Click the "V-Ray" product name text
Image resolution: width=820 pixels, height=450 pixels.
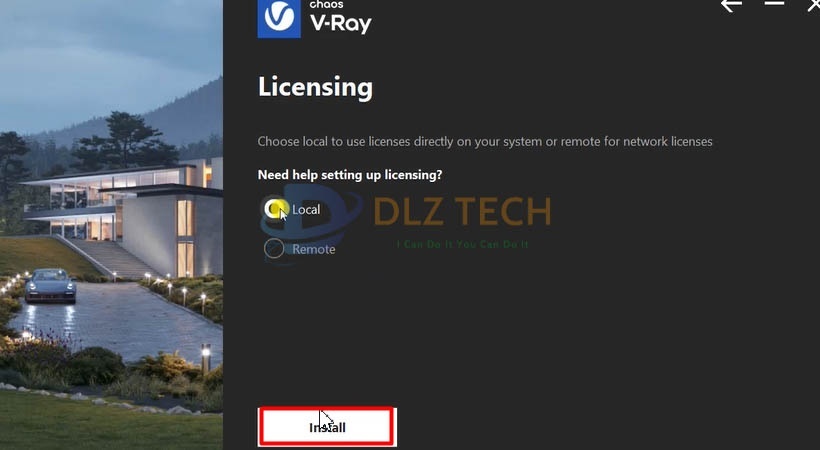tap(340, 23)
